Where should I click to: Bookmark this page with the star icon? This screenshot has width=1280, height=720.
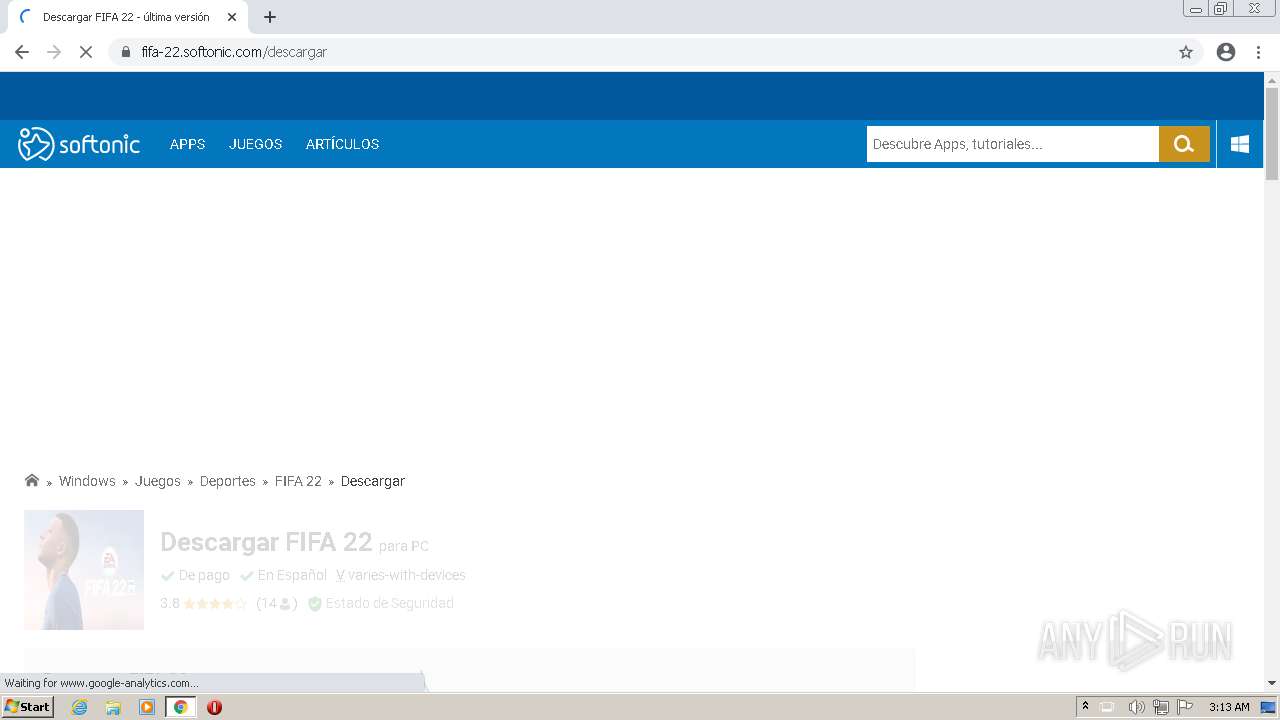1186,52
